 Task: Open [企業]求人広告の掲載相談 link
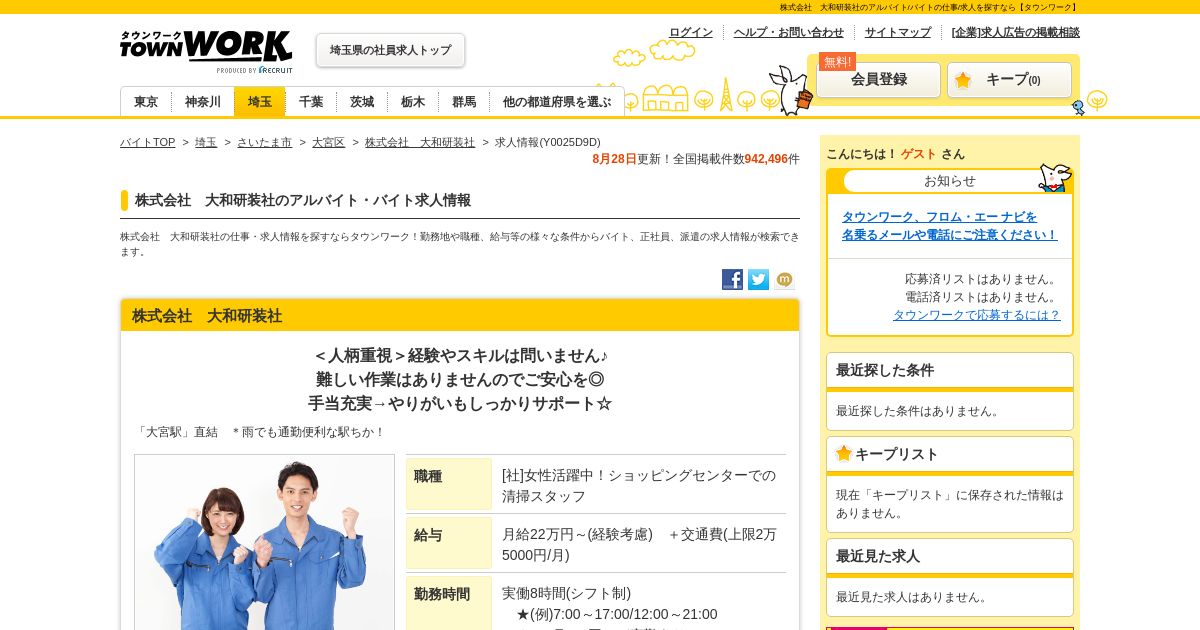(x=1016, y=32)
